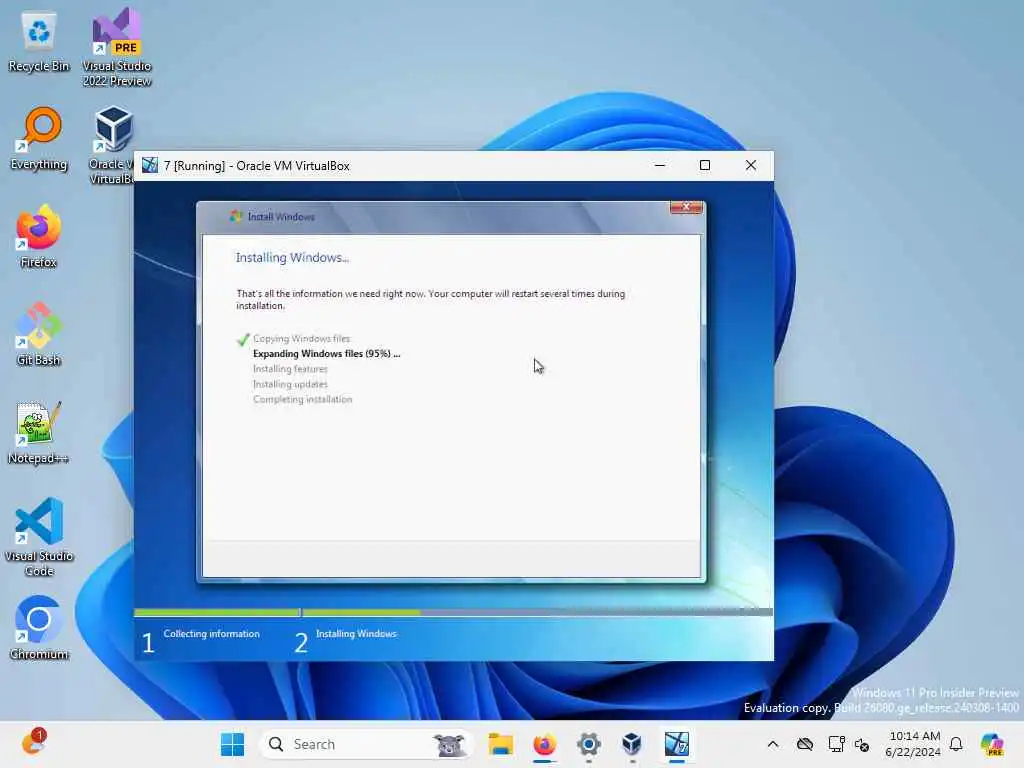
Task: Click the cloud sync tray icon
Action: 805,744
